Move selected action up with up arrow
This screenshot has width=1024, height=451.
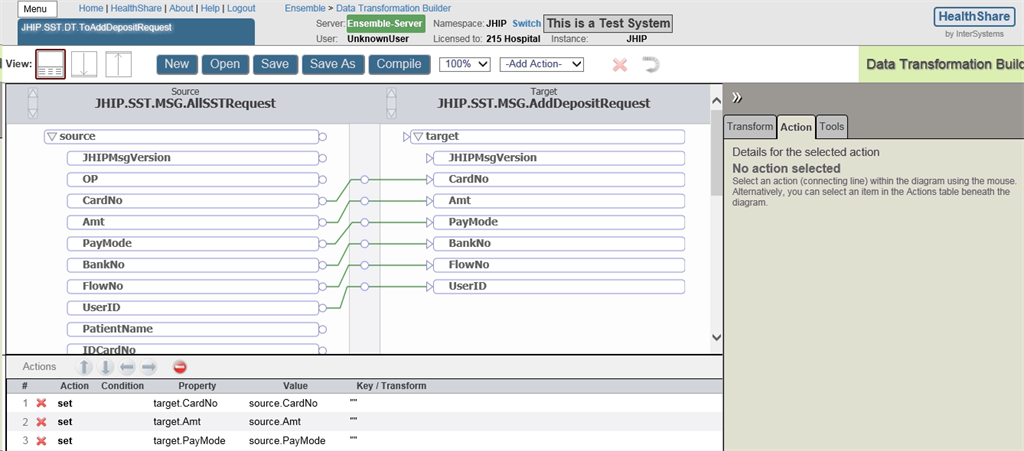(x=85, y=367)
